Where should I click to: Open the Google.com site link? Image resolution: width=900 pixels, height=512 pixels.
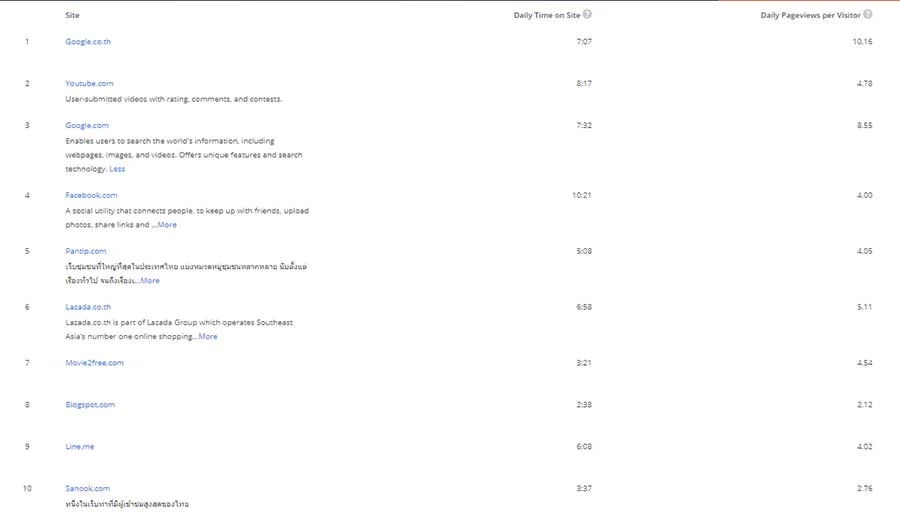[87, 125]
